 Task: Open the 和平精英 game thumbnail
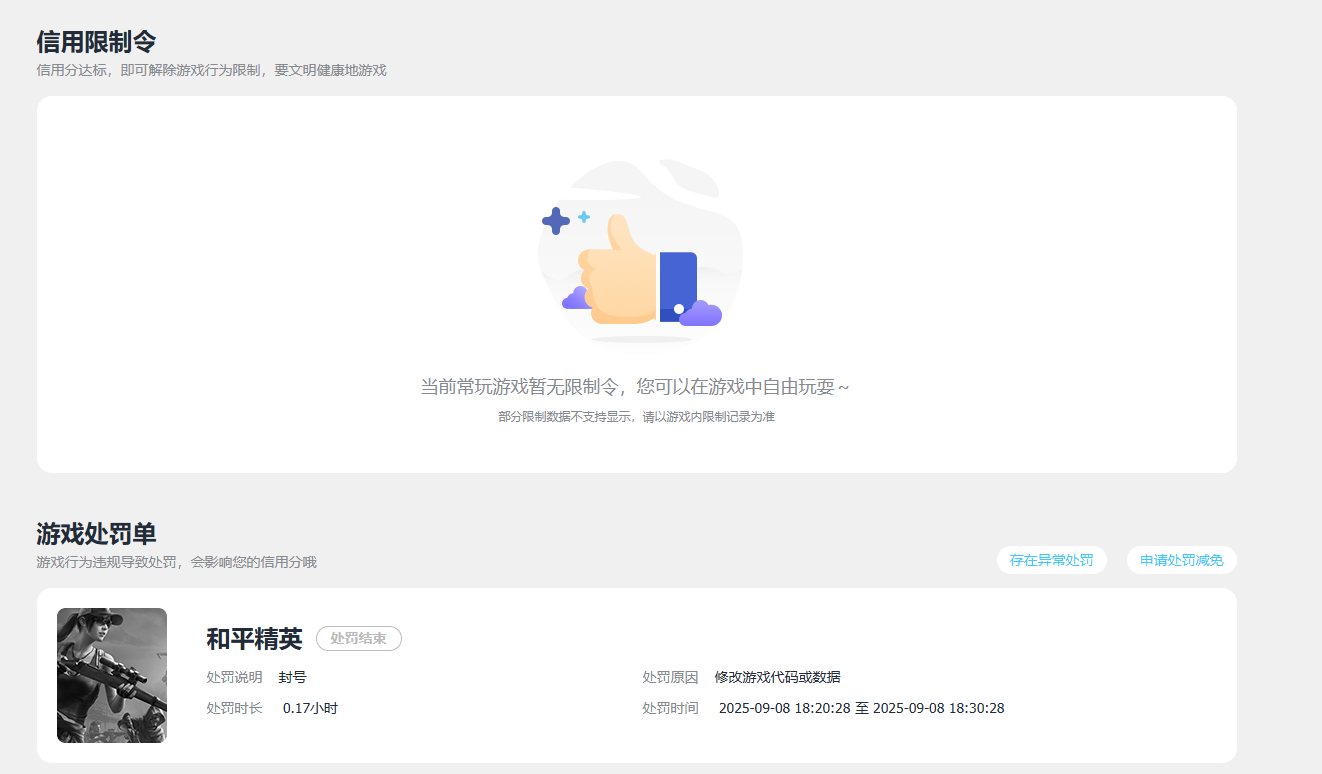(x=112, y=675)
